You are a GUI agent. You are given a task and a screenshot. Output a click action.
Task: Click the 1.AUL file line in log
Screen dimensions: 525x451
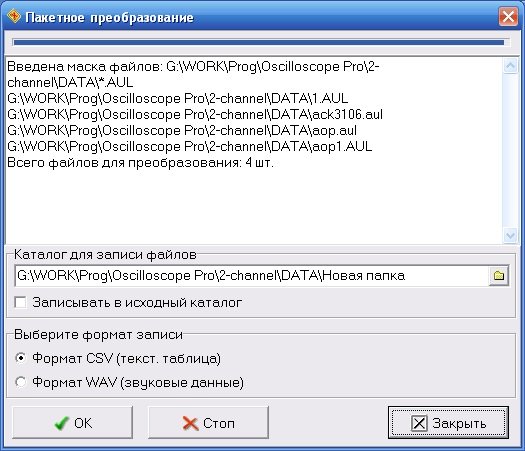coord(178,98)
